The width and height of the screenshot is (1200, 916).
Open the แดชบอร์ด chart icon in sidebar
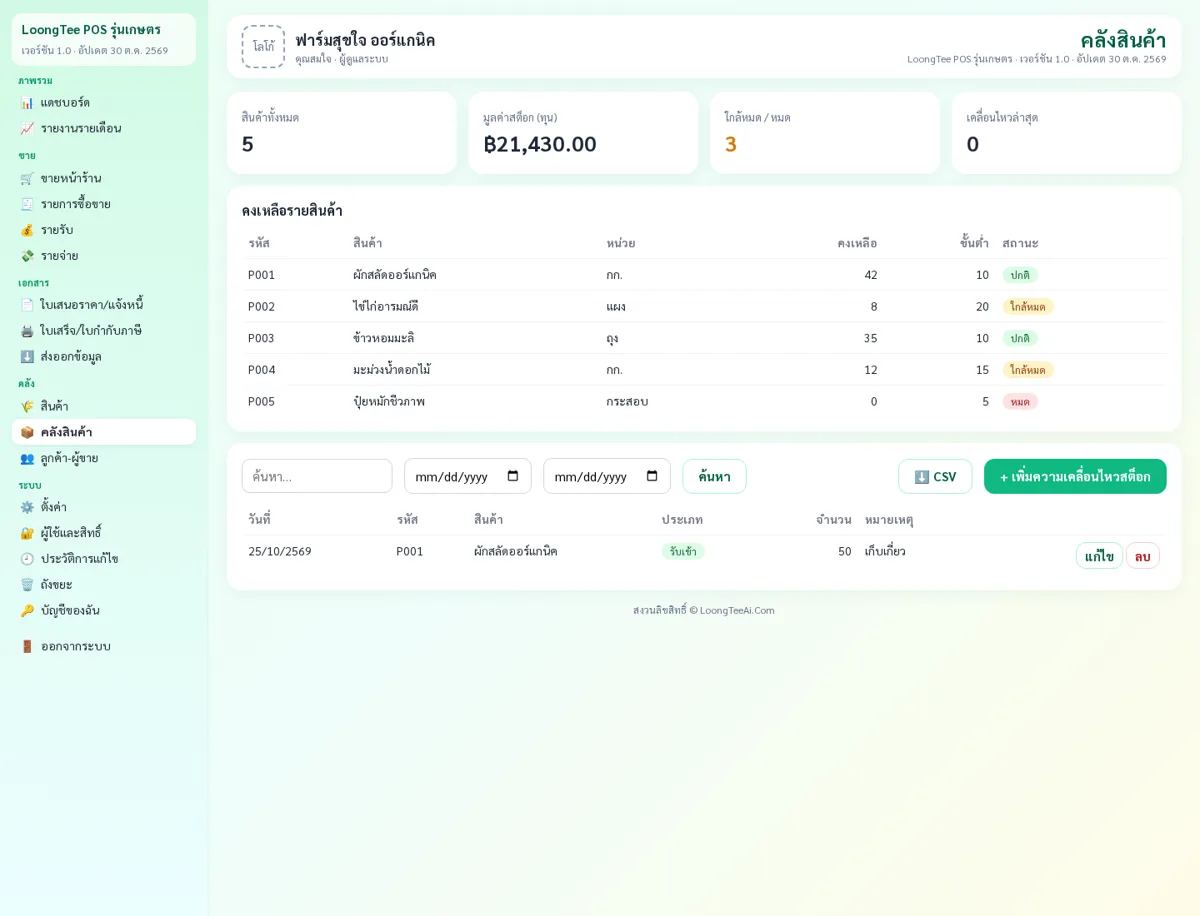(27, 102)
